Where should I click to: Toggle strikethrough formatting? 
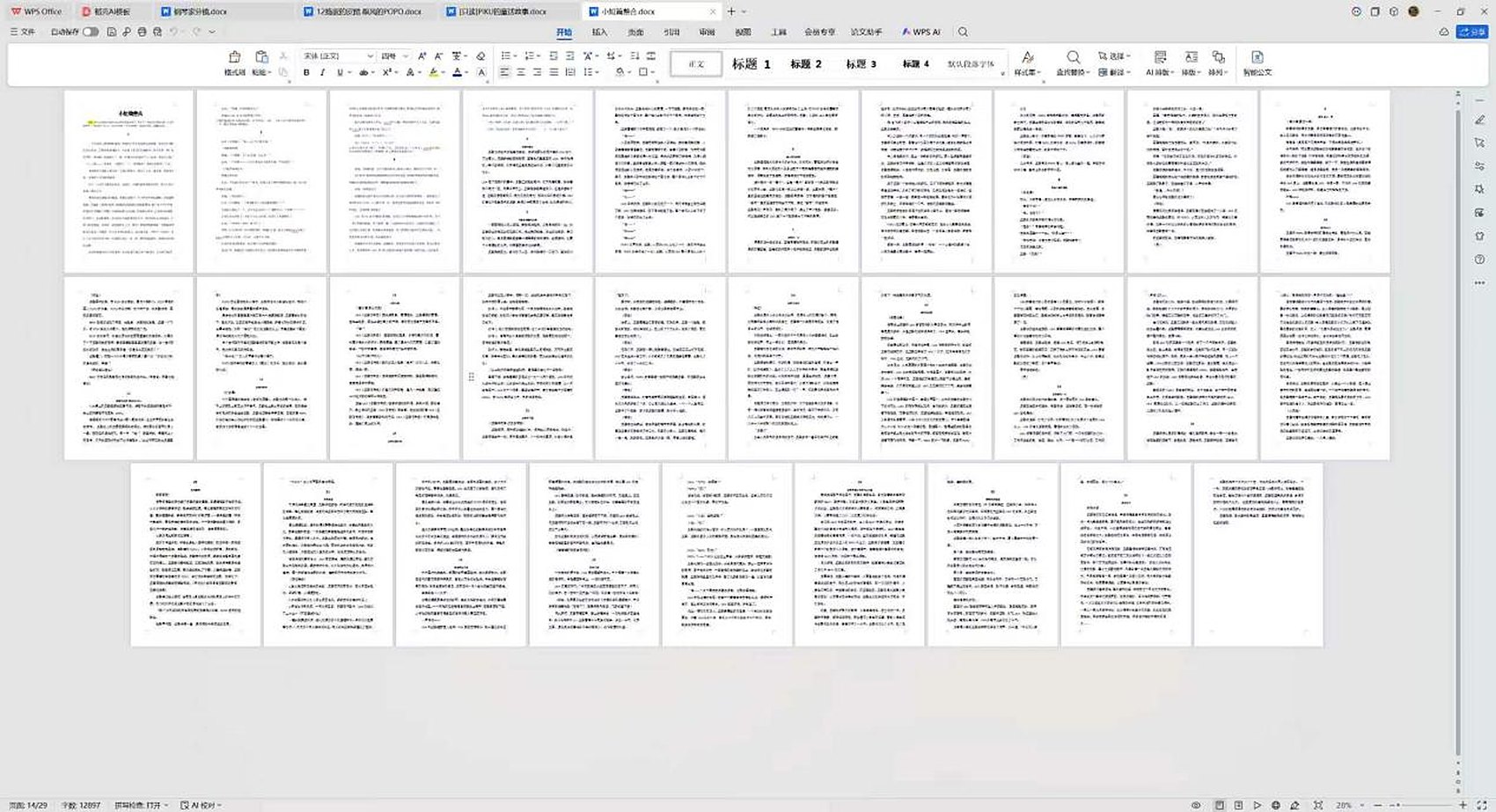(x=363, y=72)
